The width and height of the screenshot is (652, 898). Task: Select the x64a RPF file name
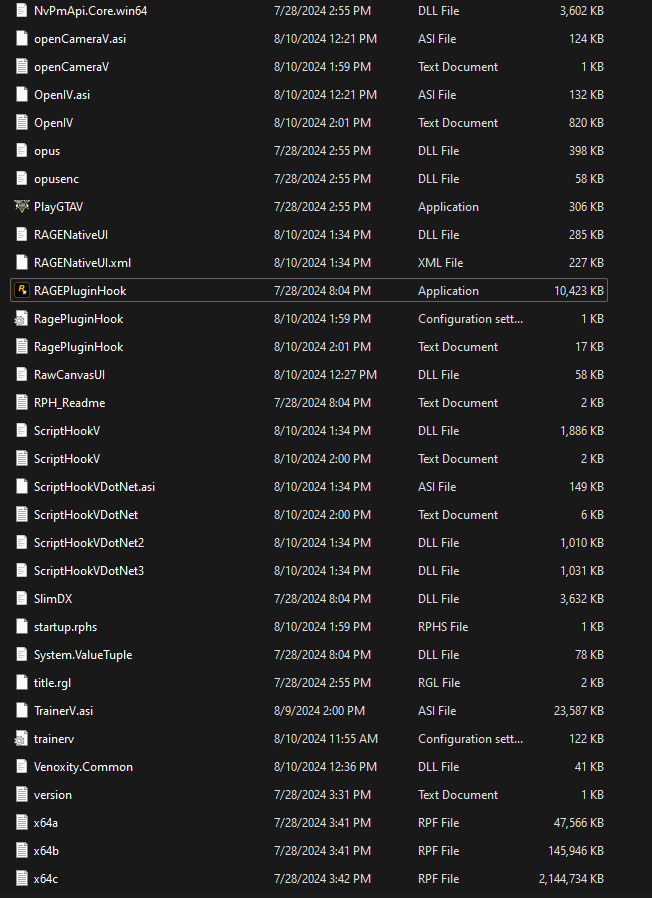click(46, 823)
